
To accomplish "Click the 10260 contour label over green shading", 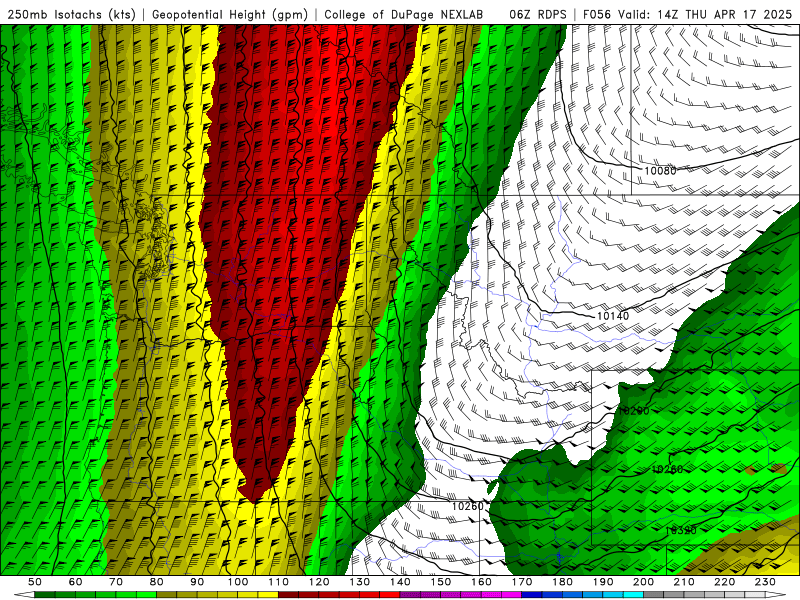I will [x=667, y=469].
